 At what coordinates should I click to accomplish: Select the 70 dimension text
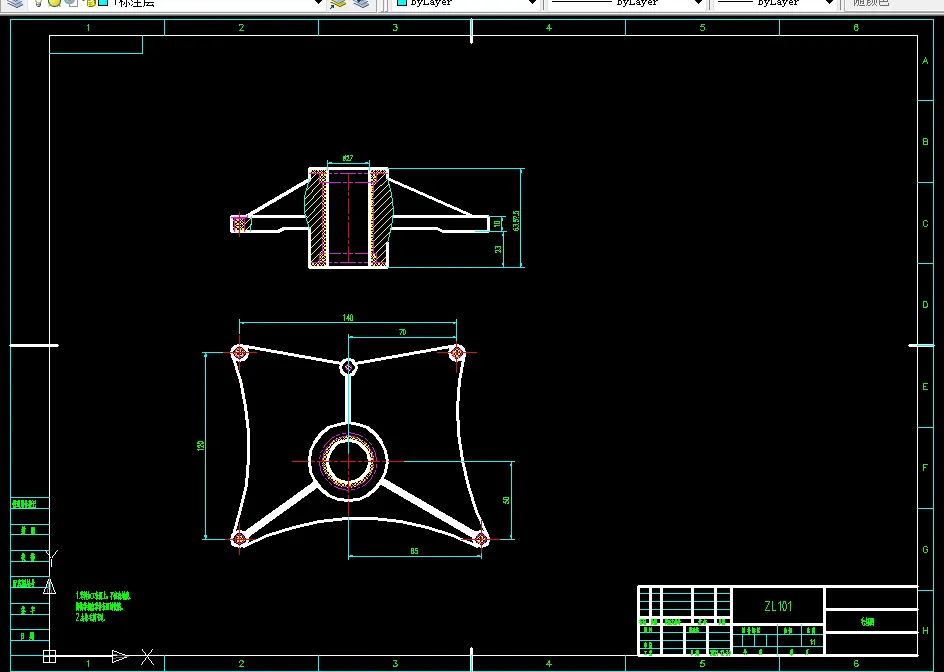[x=403, y=332]
